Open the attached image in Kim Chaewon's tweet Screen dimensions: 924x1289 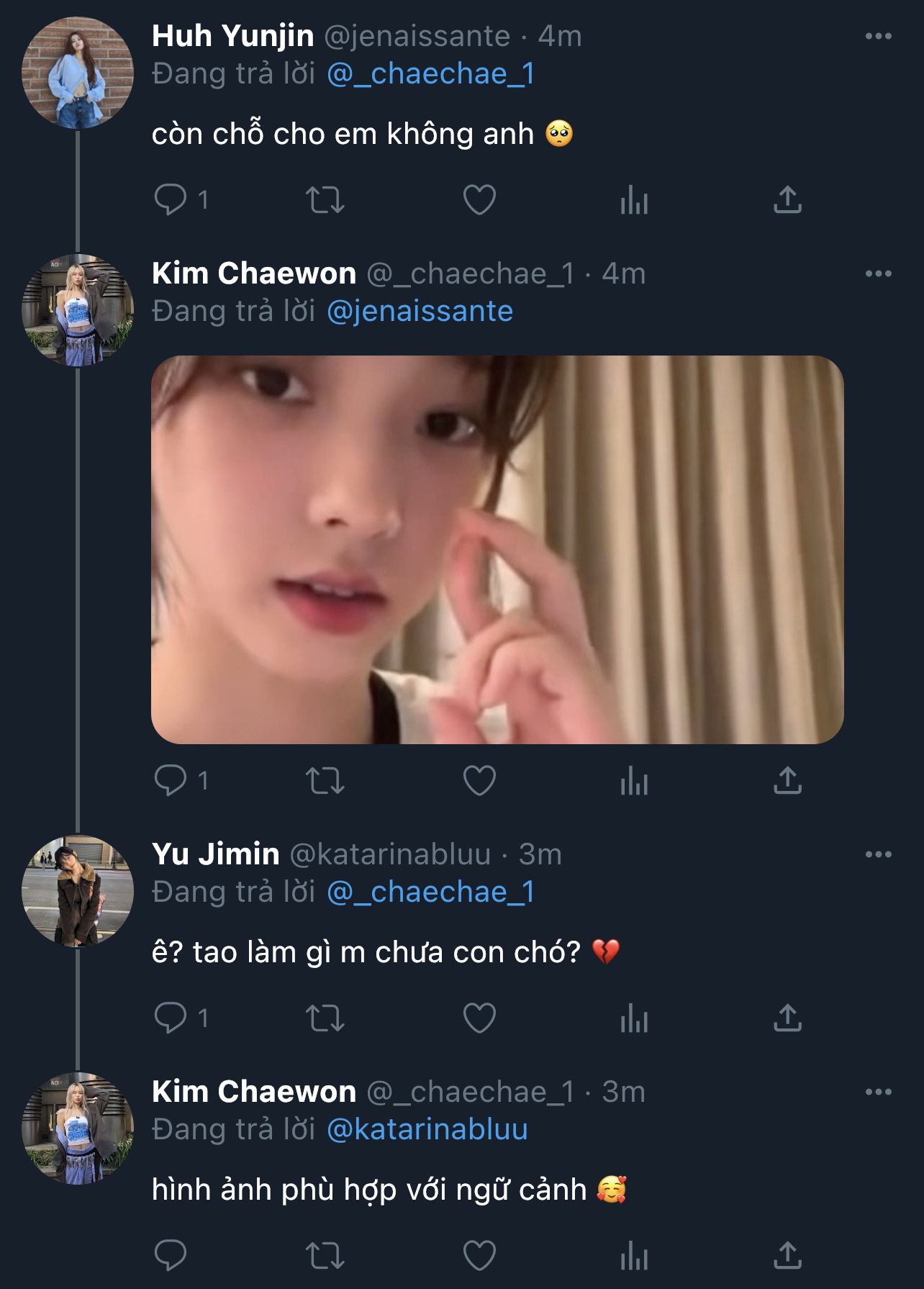click(x=497, y=549)
